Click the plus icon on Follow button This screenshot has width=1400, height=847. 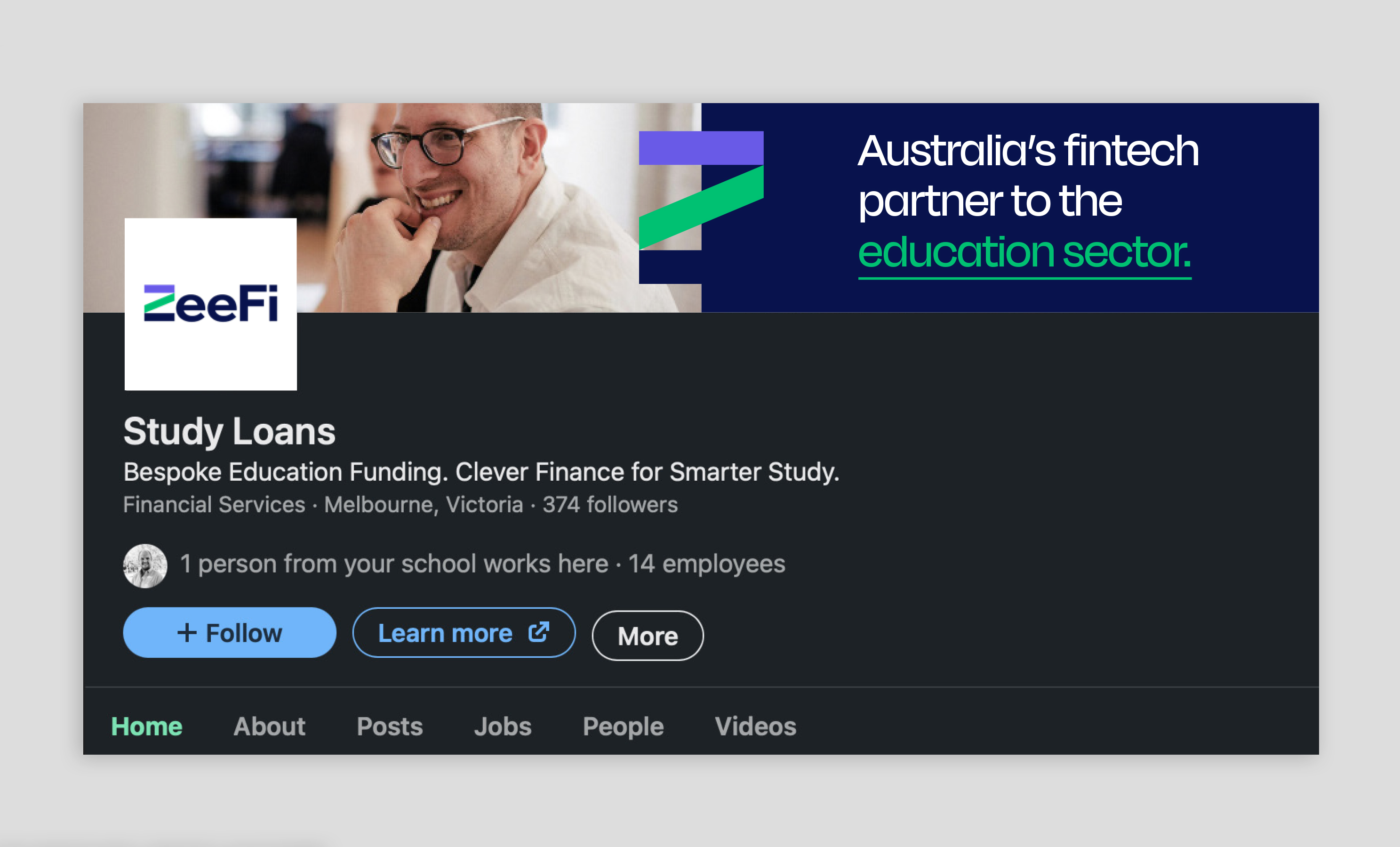(x=187, y=633)
